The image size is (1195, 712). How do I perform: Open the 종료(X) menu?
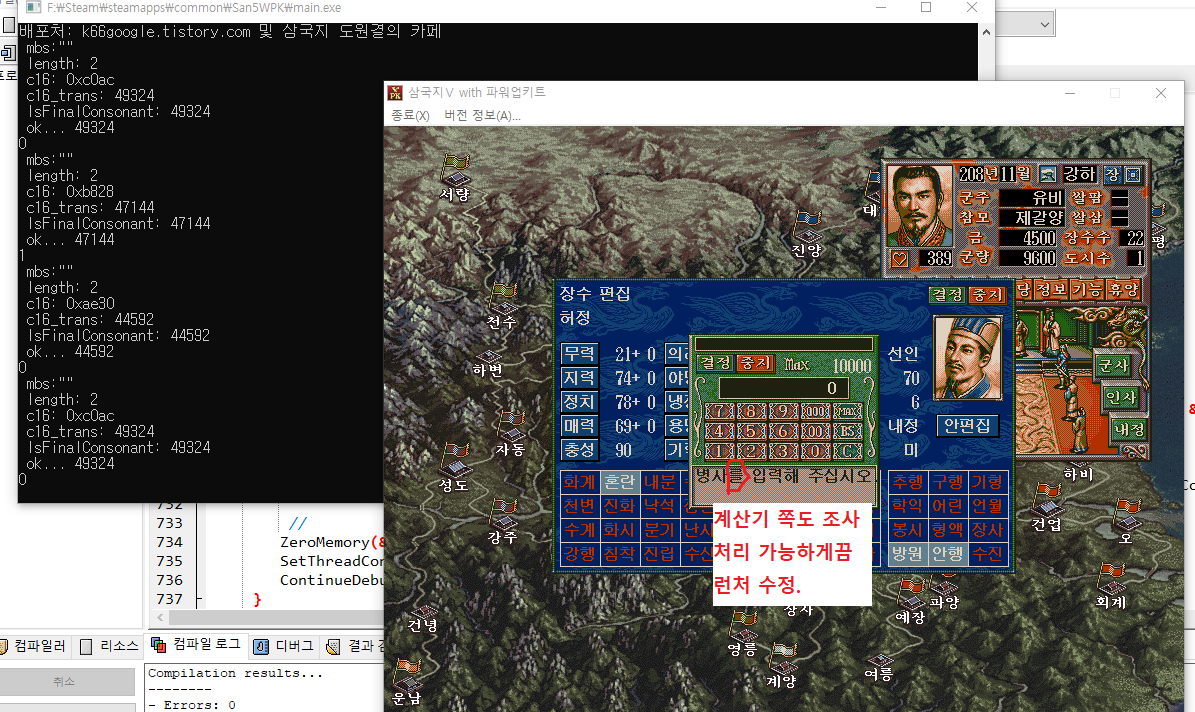(410, 115)
